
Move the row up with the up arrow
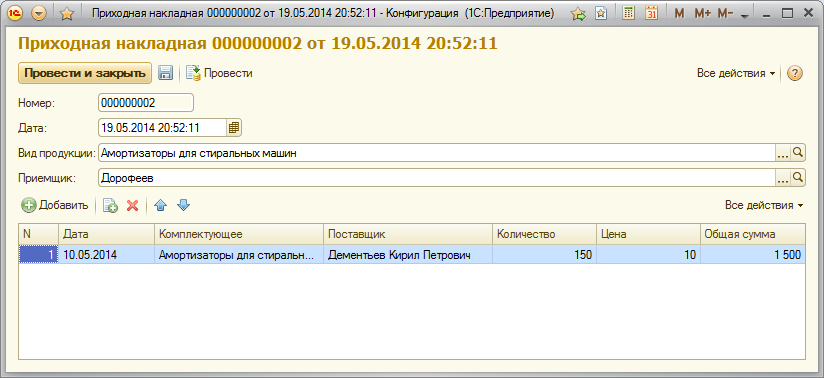160,206
